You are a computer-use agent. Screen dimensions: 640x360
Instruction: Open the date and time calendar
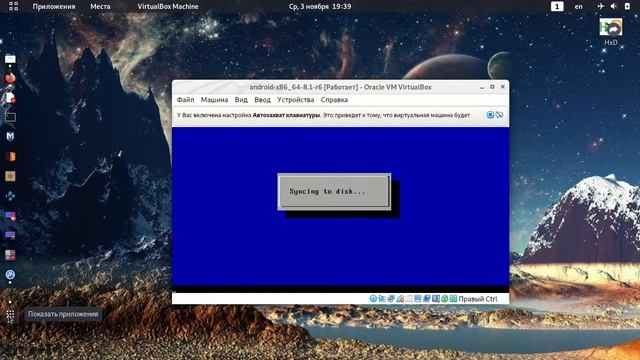click(x=320, y=7)
